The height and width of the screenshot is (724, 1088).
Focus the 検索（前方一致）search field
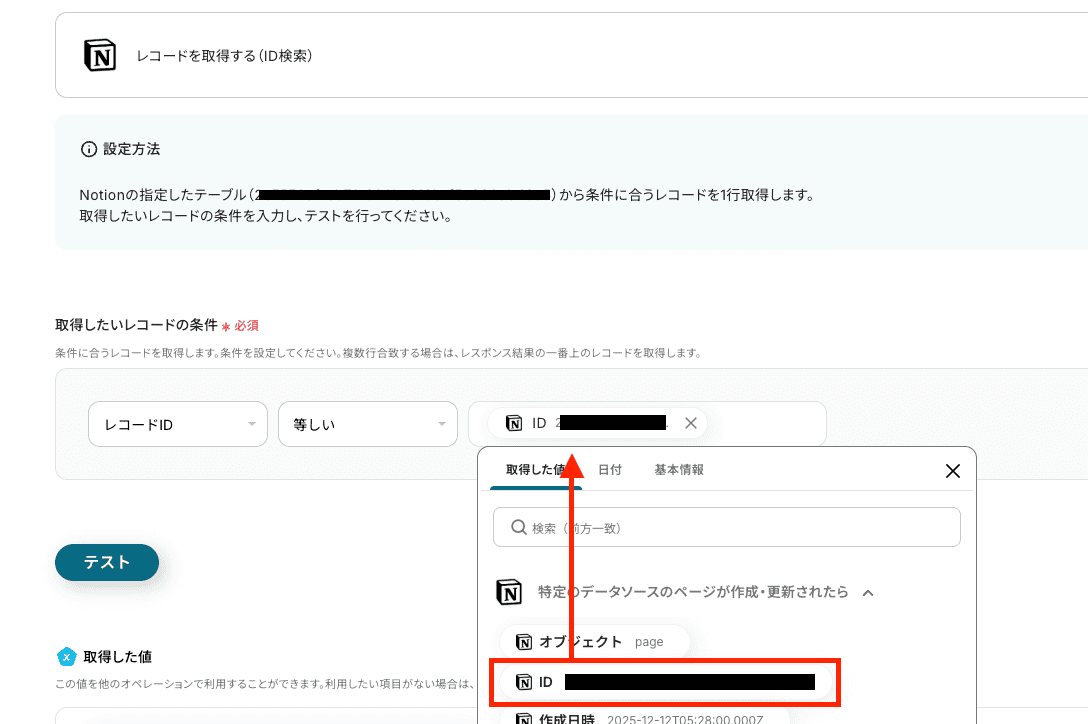coord(726,528)
